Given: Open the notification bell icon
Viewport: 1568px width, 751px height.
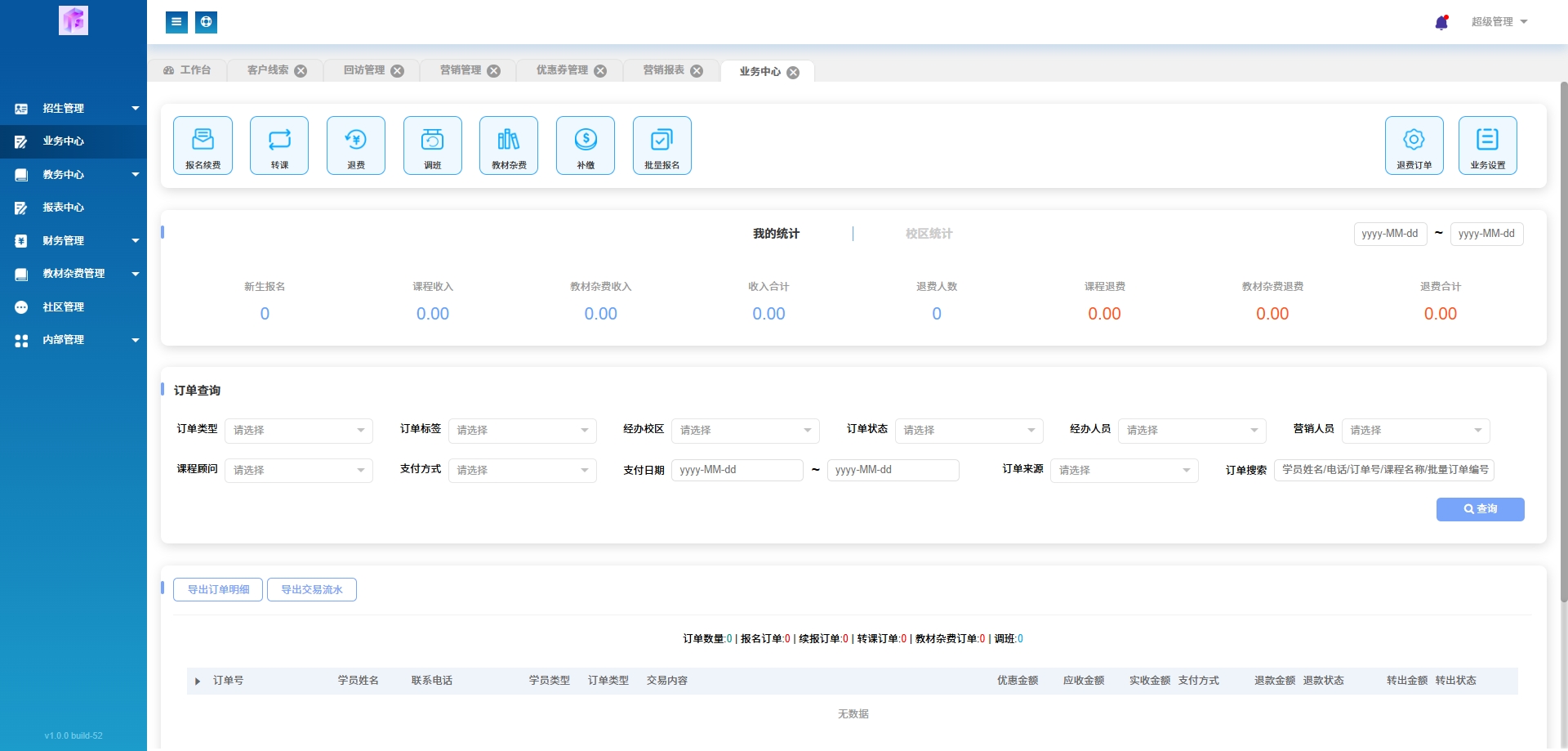Looking at the screenshot, I should tap(1441, 22).
